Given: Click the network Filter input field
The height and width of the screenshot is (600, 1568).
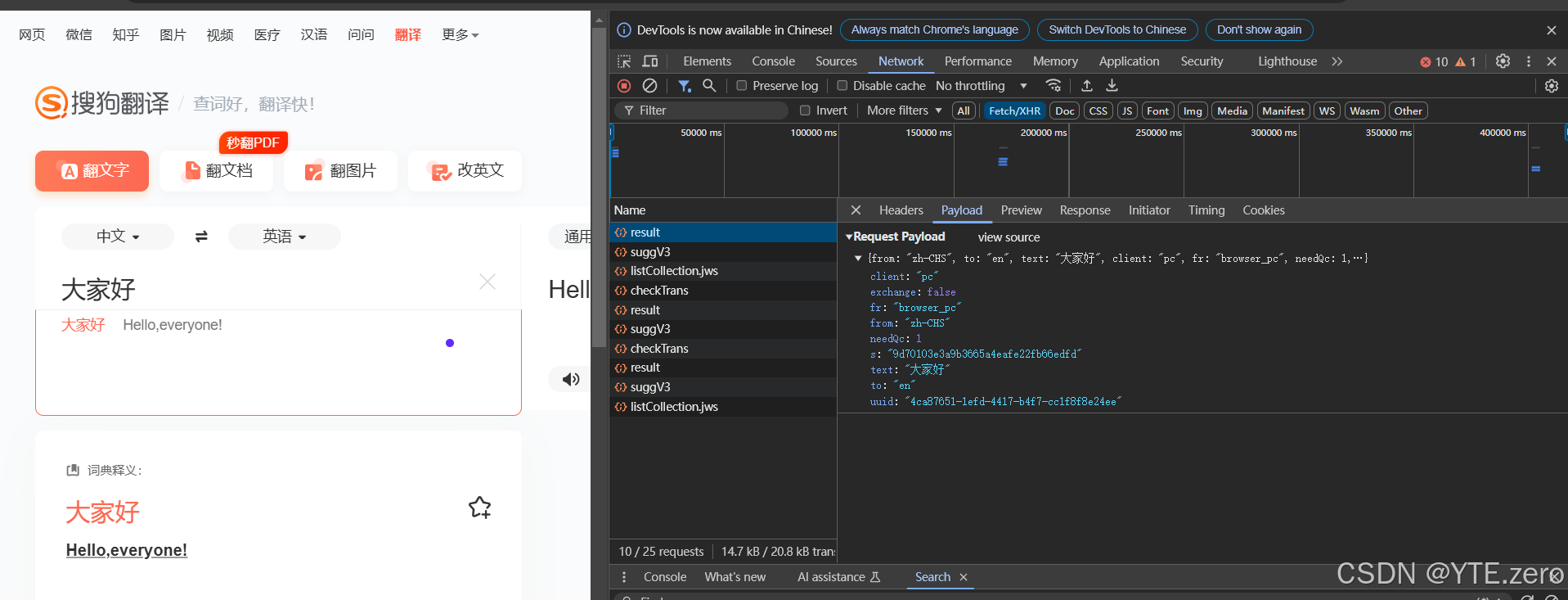Looking at the screenshot, I should pyautogui.click(x=702, y=111).
